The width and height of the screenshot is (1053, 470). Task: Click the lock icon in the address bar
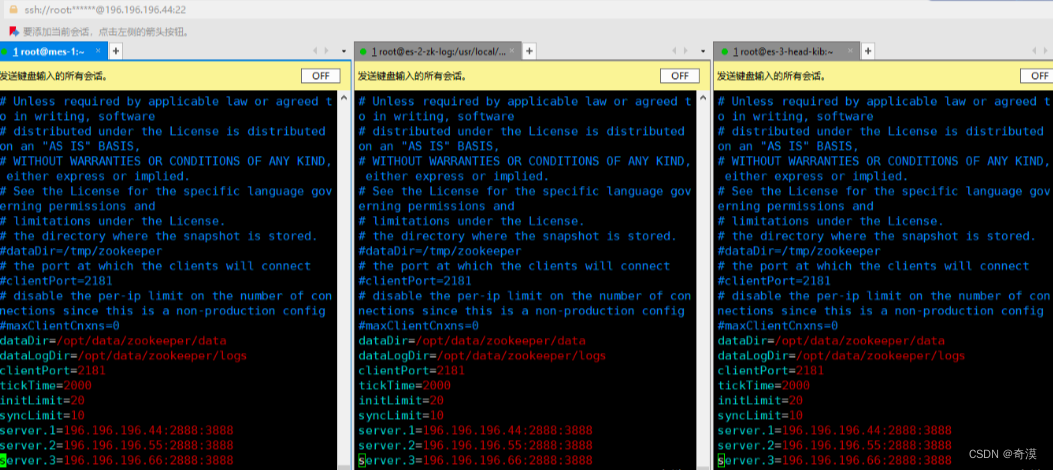(x=12, y=9)
